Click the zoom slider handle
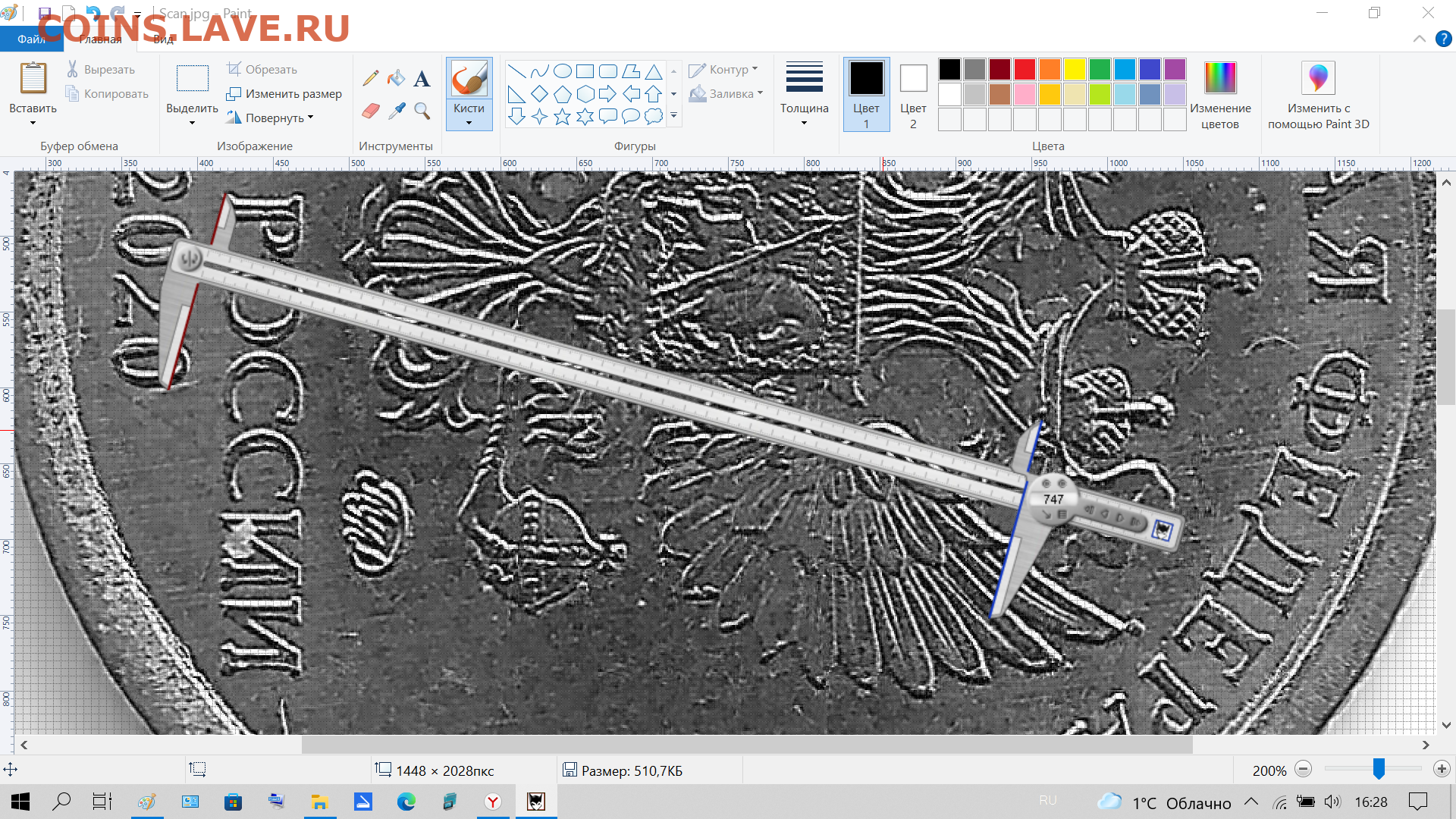This screenshot has height=819, width=1456. click(x=1379, y=769)
